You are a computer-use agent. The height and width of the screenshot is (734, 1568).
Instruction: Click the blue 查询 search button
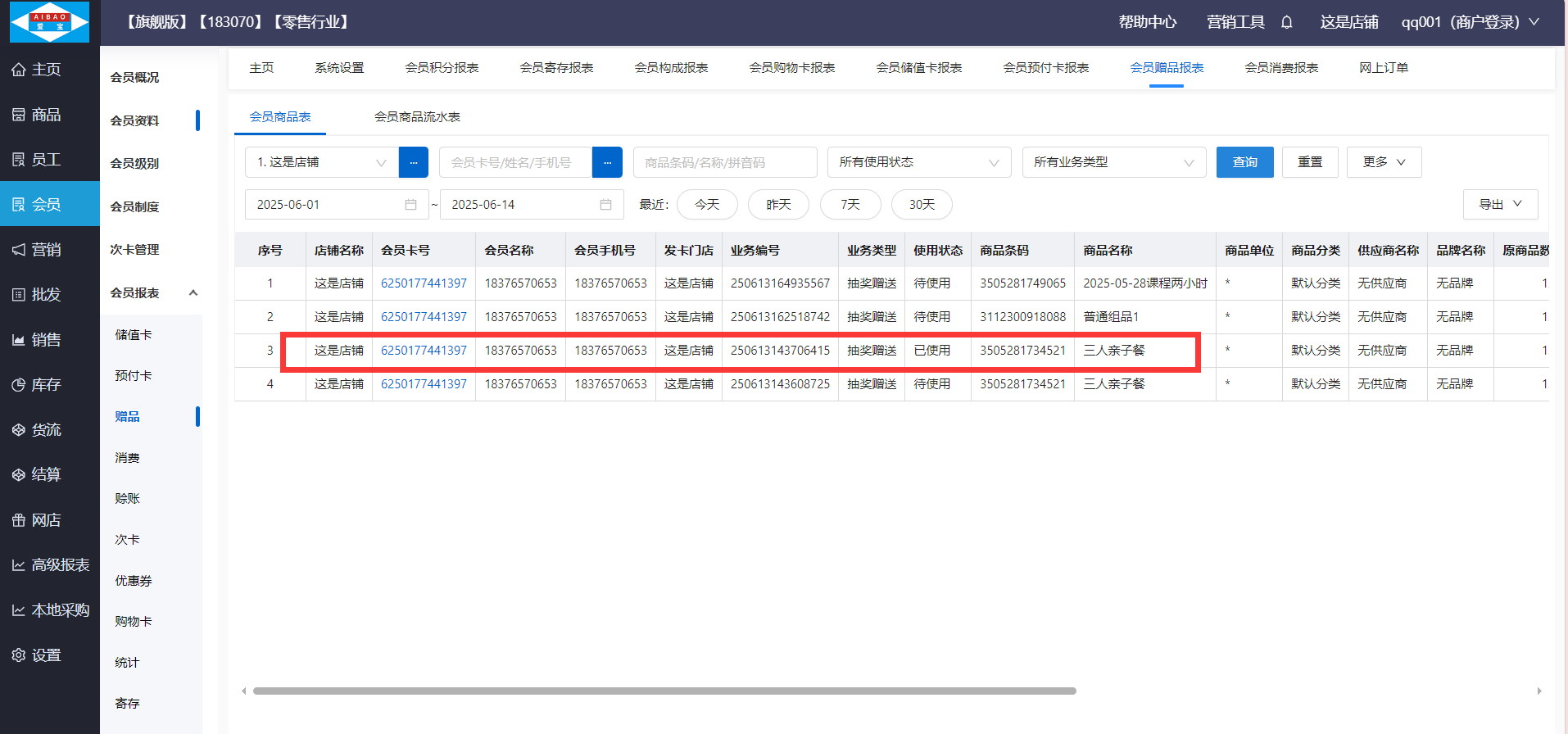(x=1244, y=162)
